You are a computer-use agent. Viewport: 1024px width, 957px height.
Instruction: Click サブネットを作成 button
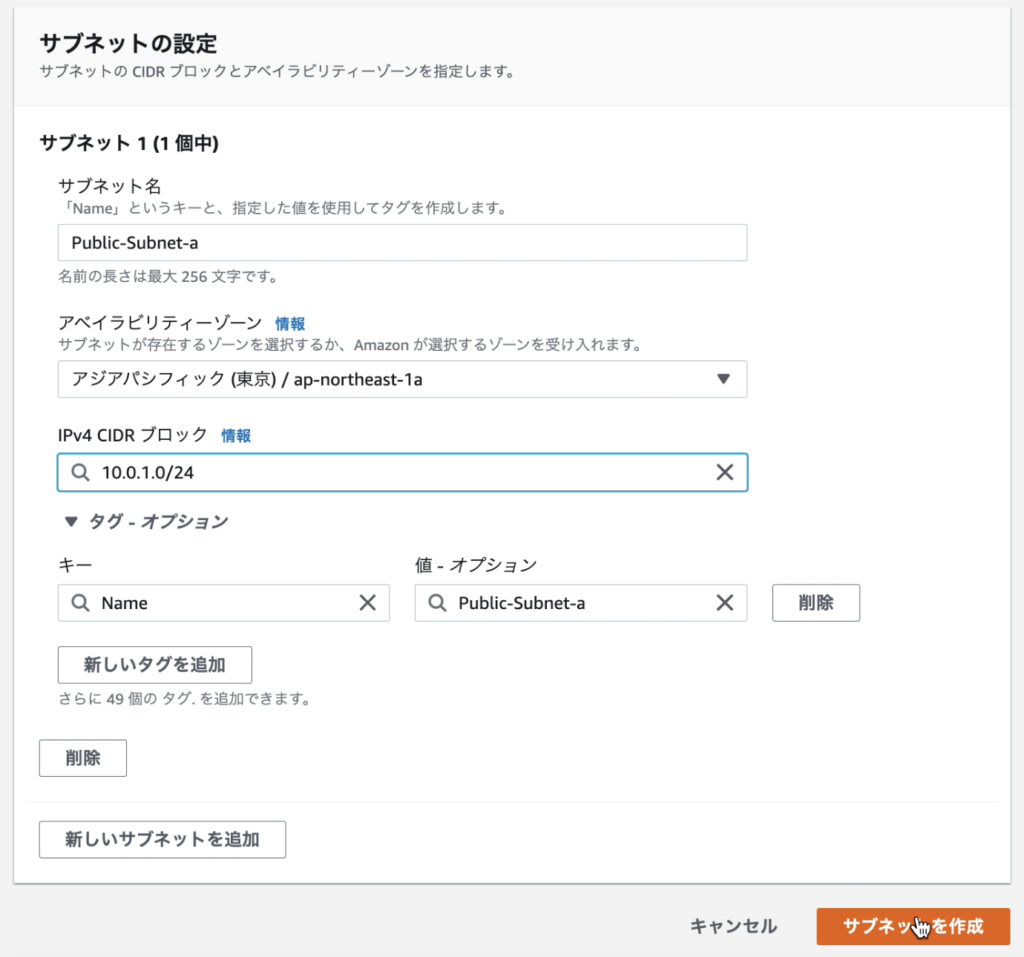tap(913, 926)
